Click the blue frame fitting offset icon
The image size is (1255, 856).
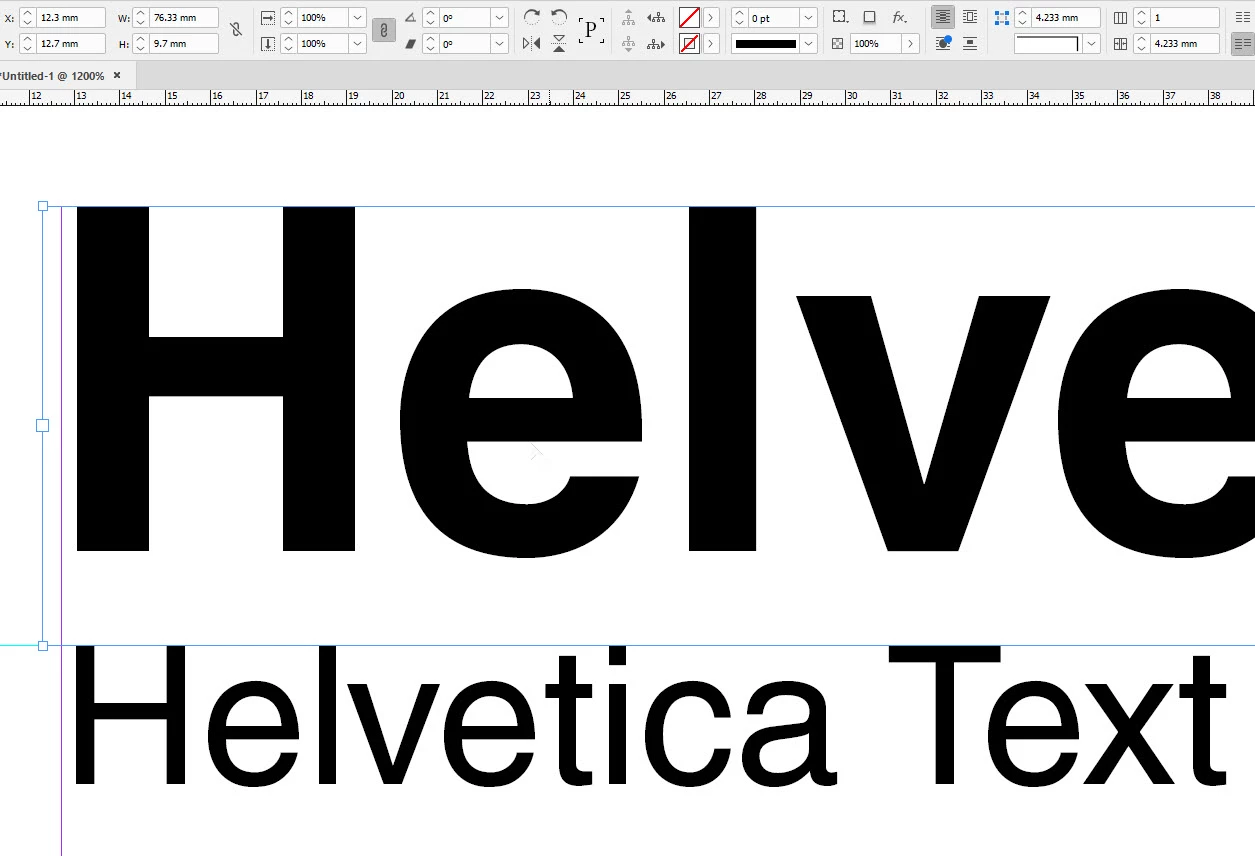pyautogui.click(x=1002, y=17)
